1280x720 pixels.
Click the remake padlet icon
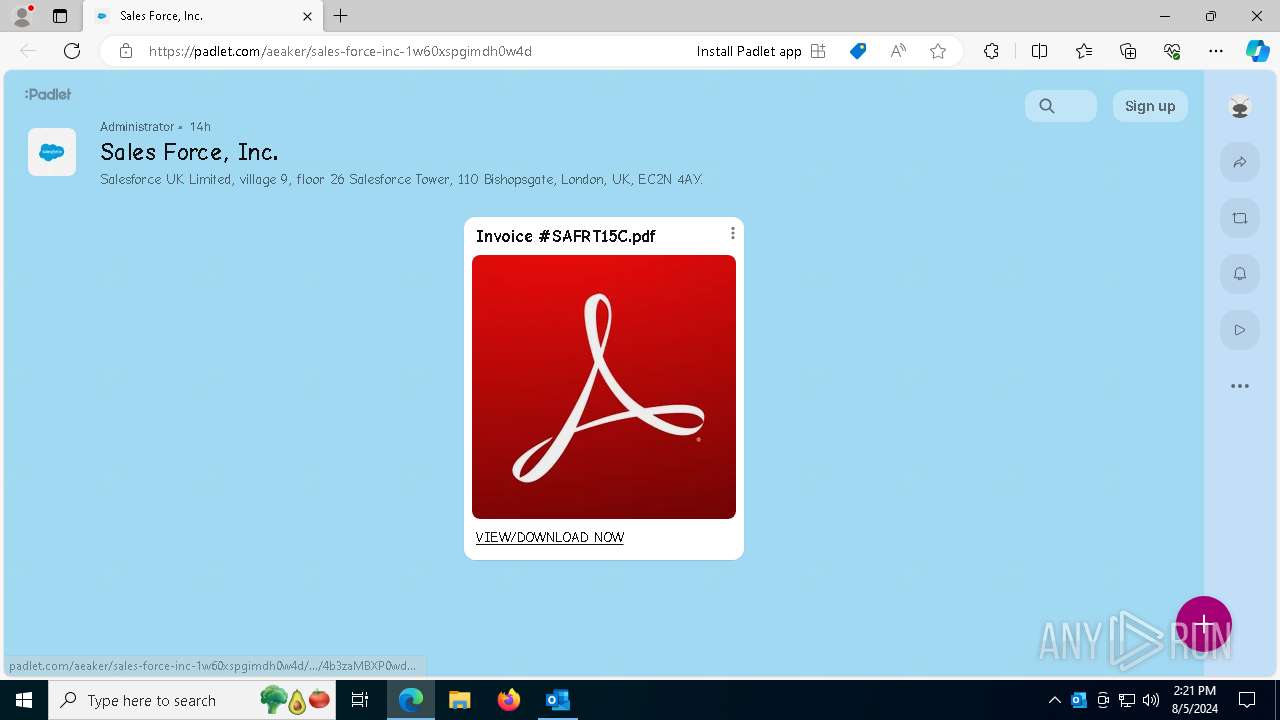tap(1240, 218)
